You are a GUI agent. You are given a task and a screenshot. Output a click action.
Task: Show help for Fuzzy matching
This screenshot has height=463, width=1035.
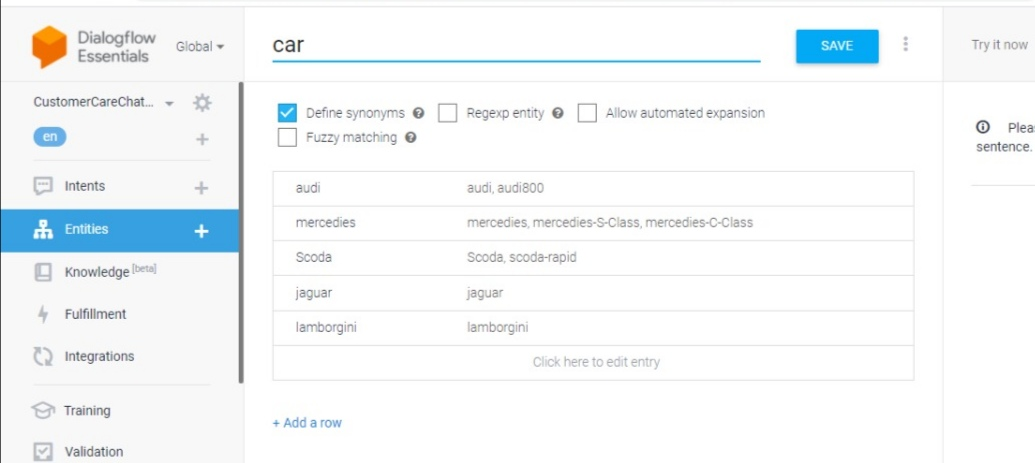411,138
